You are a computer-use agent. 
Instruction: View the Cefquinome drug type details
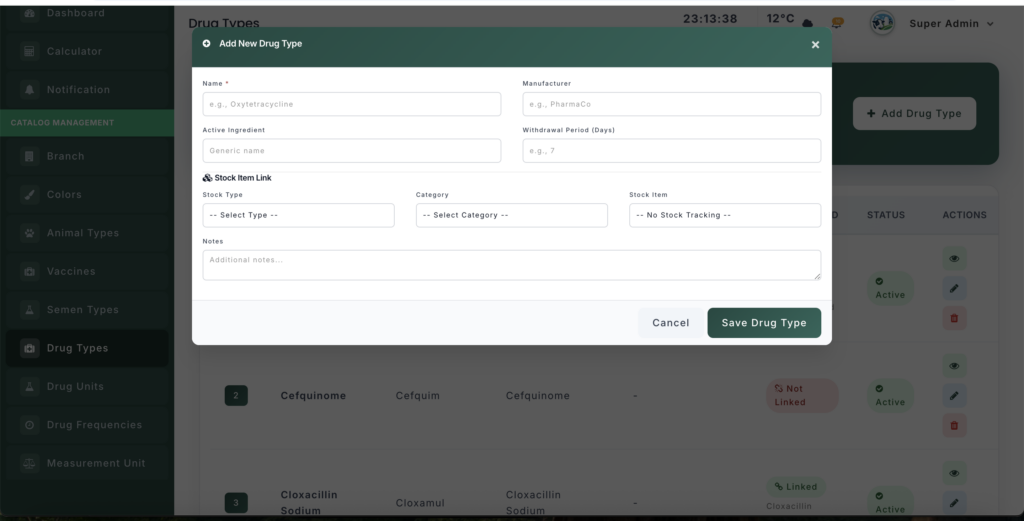pos(954,366)
